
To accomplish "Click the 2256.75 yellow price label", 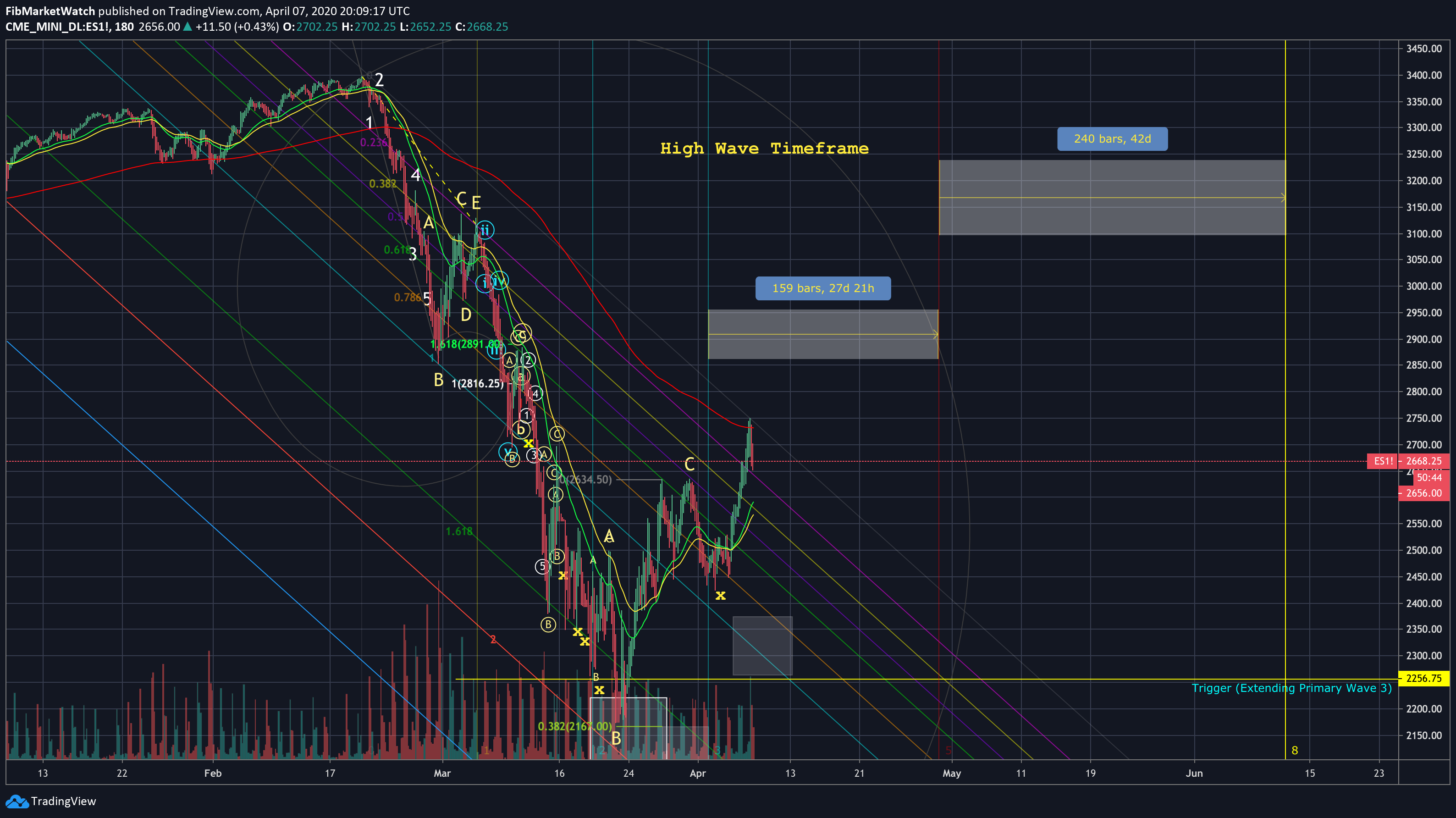I will coord(1423,678).
